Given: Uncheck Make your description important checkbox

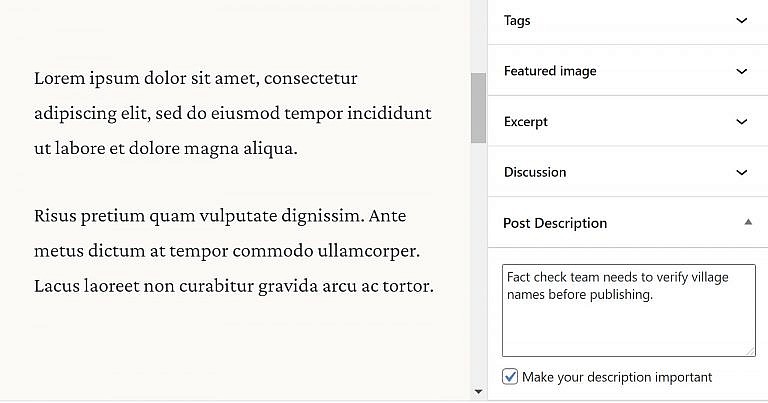Looking at the screenshot, I should pyautogui.click(x=510, y=377).
